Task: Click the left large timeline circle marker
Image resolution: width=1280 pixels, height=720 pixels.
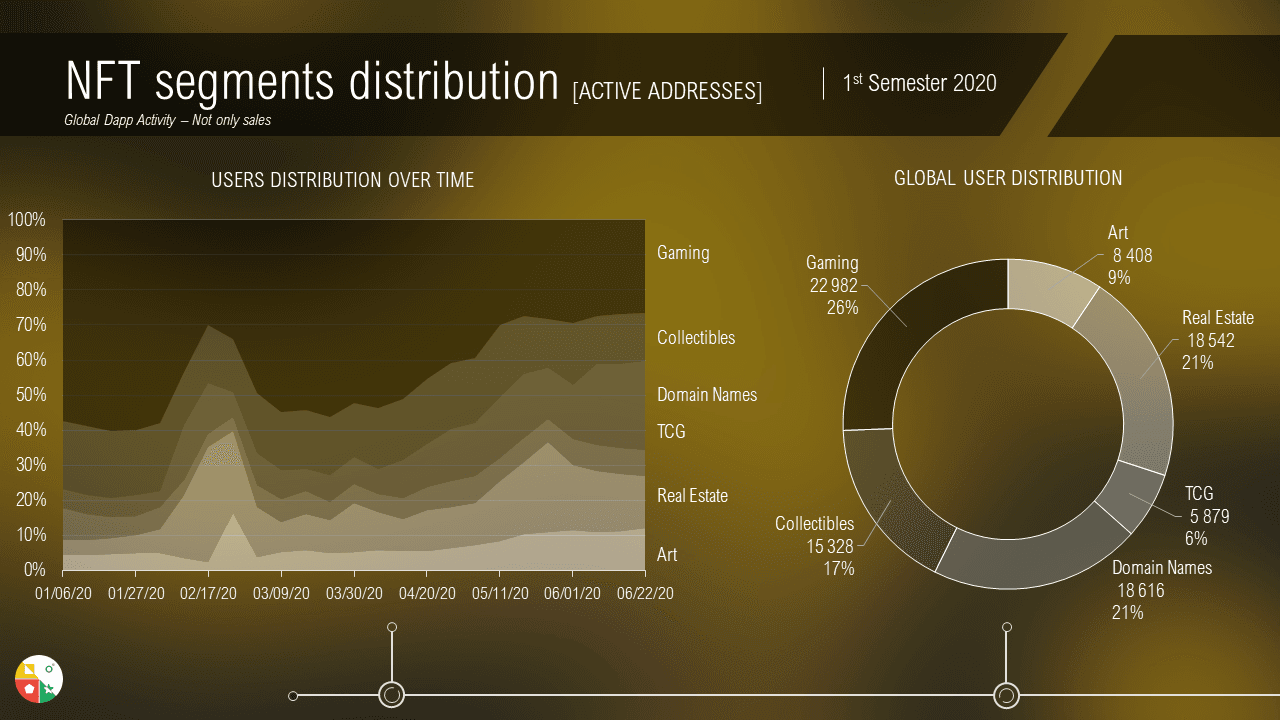Action: (x=392, y=694)
